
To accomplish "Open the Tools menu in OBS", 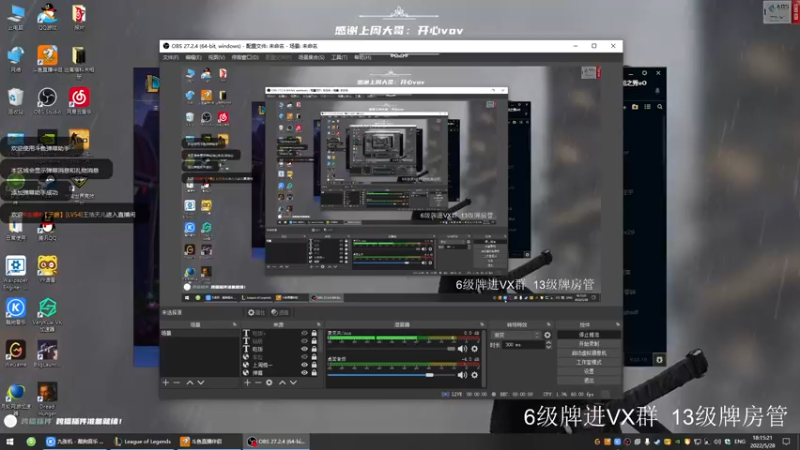I will (x=339, y=58).
